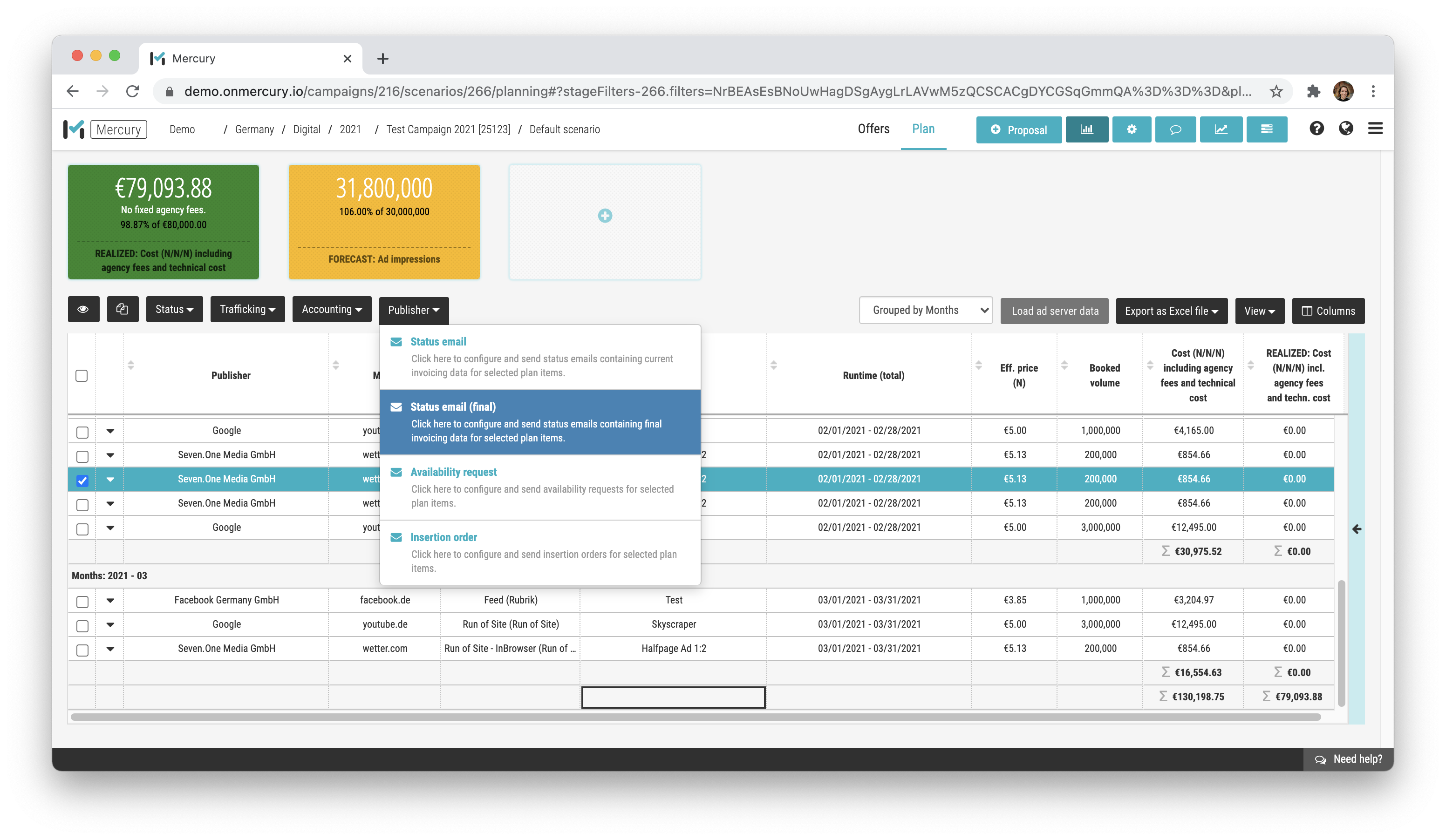Open the line graph icon button
The height and width of the screenshot is (840, 1446).
[1221, 129]
